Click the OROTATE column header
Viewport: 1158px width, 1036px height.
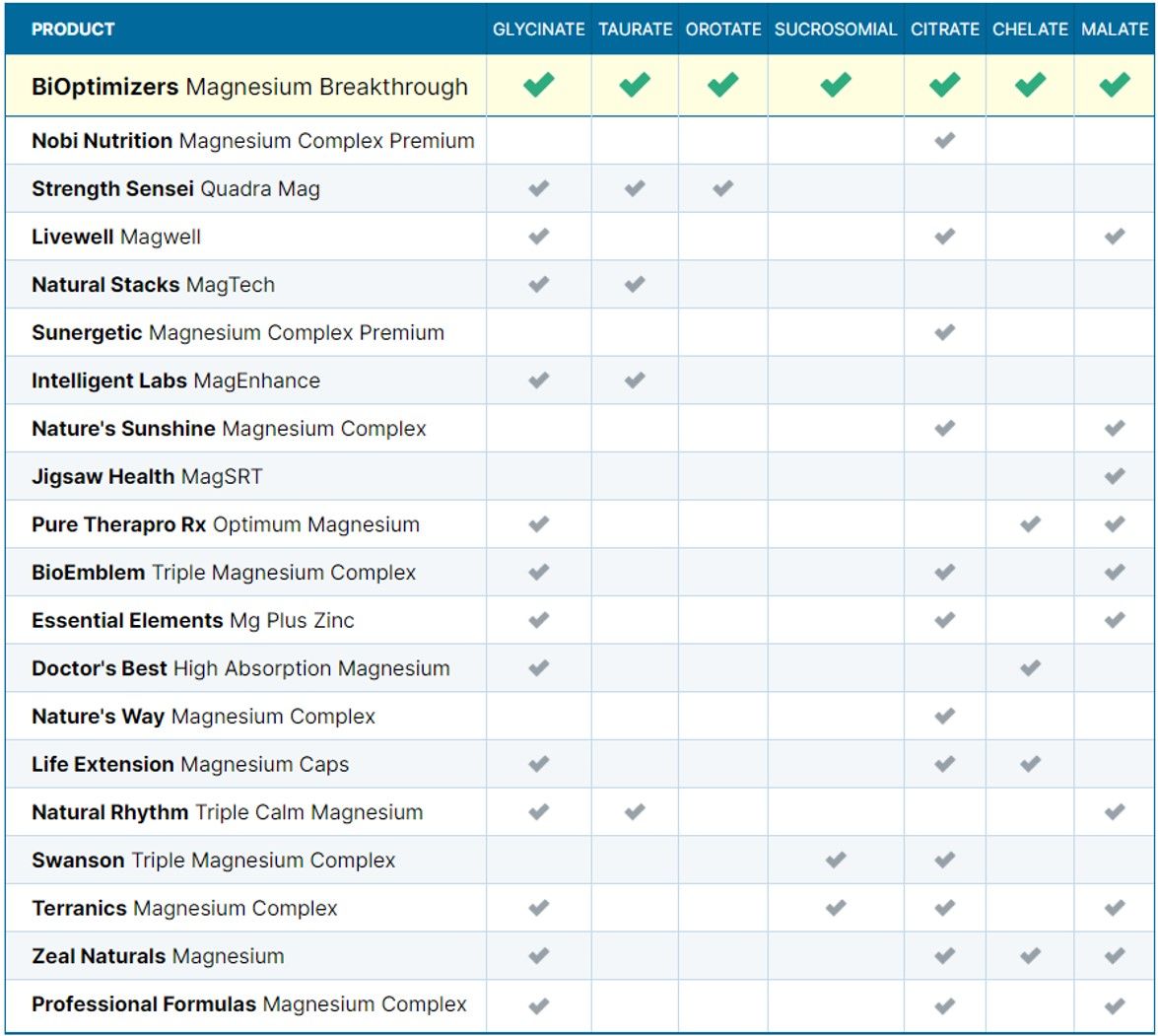(x=723, y=30)
